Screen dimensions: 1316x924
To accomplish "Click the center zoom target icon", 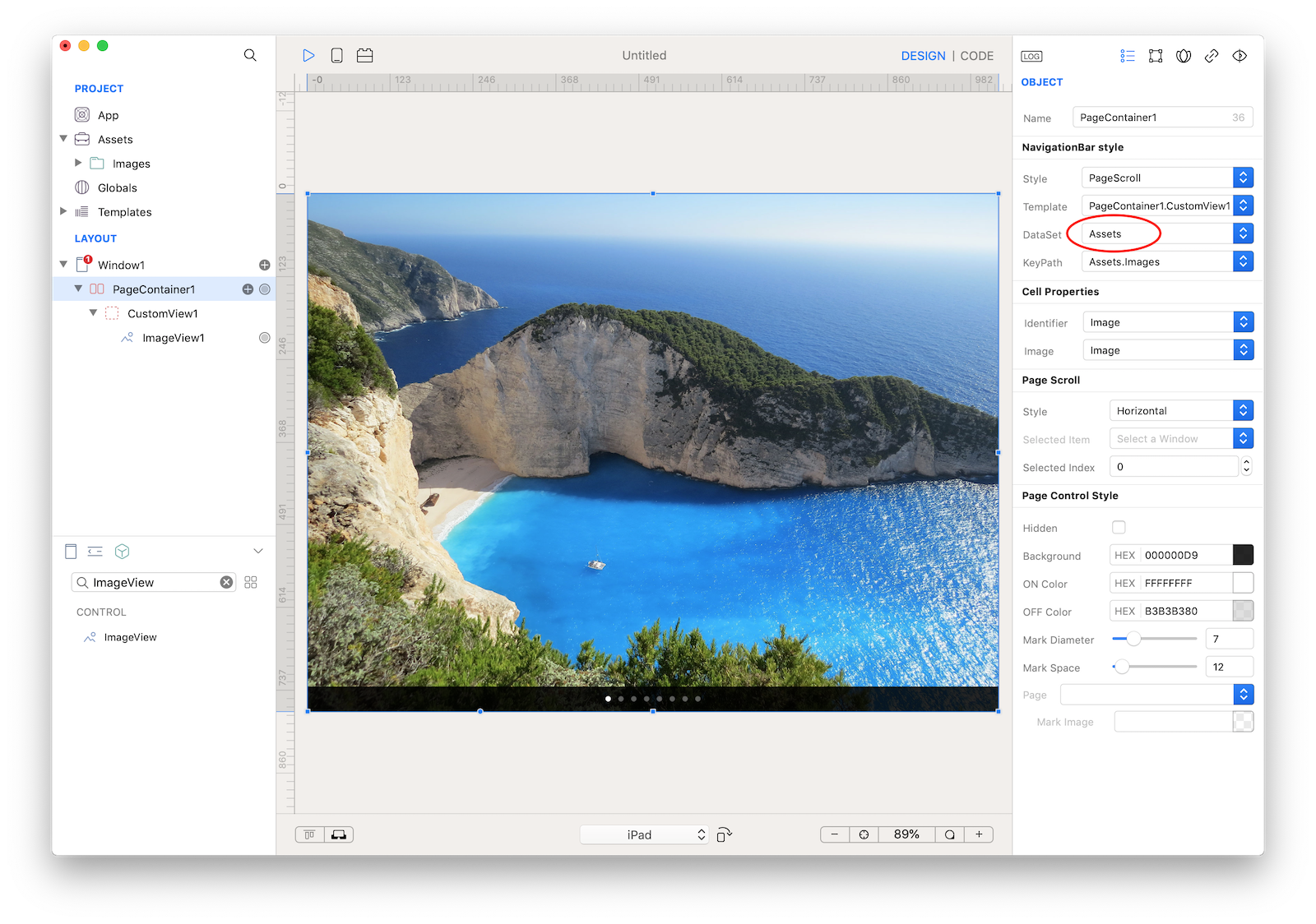I will click(x=864, y=834).
